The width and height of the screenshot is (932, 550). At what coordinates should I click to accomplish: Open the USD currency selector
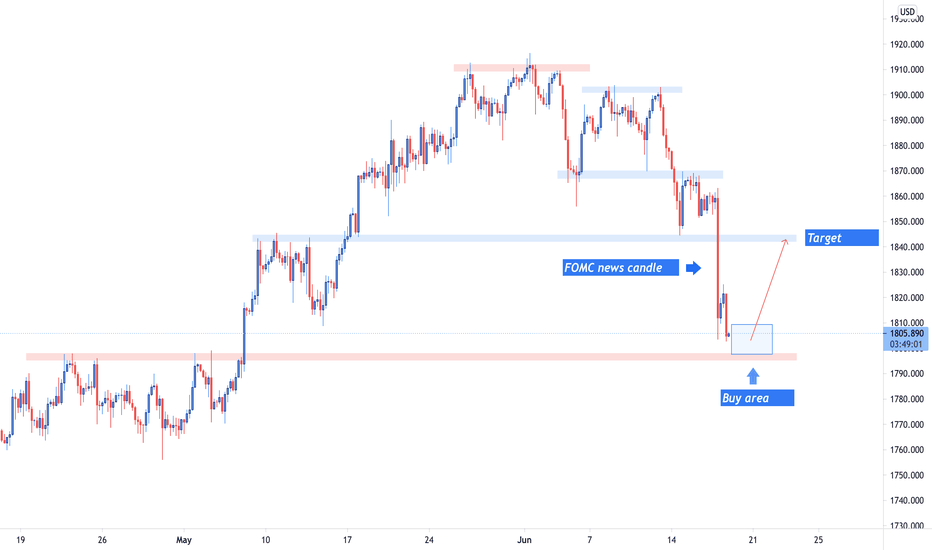tap(907, 11)
